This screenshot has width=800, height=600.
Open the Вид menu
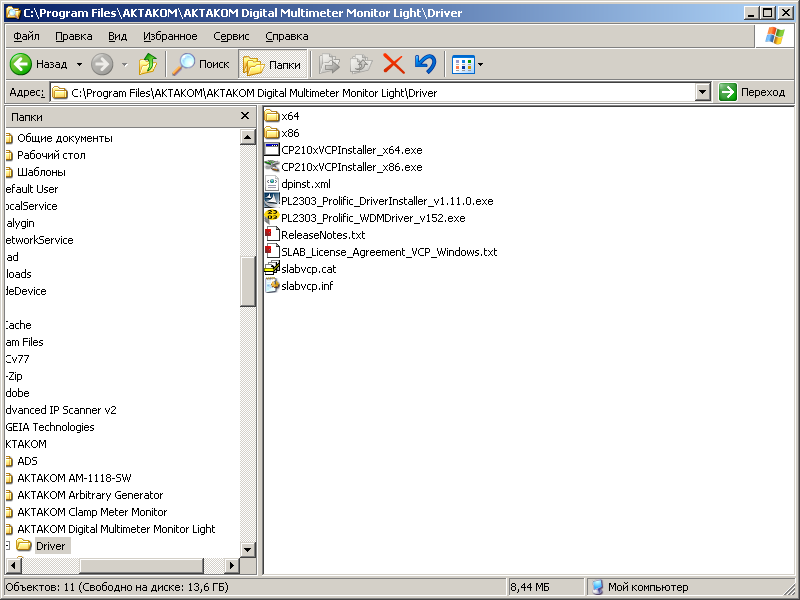(x=117, y=36)
